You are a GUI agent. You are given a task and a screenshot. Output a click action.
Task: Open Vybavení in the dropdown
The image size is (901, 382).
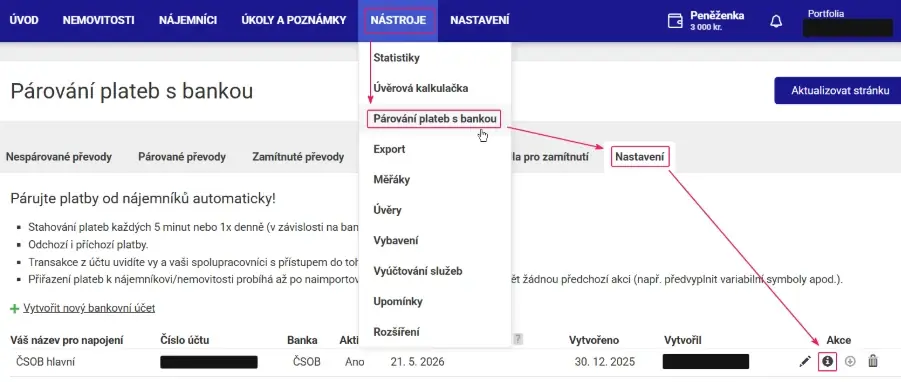click(x=395, y=241)
